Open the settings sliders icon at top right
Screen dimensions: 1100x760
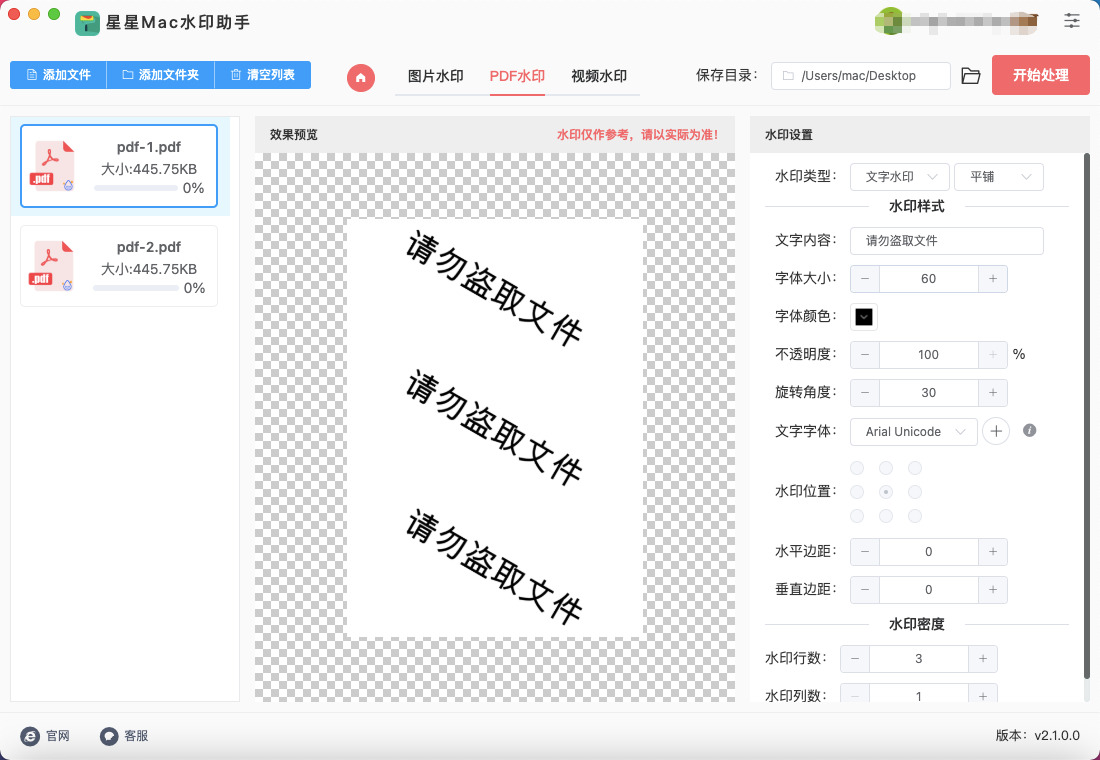tap(1072, 20)
